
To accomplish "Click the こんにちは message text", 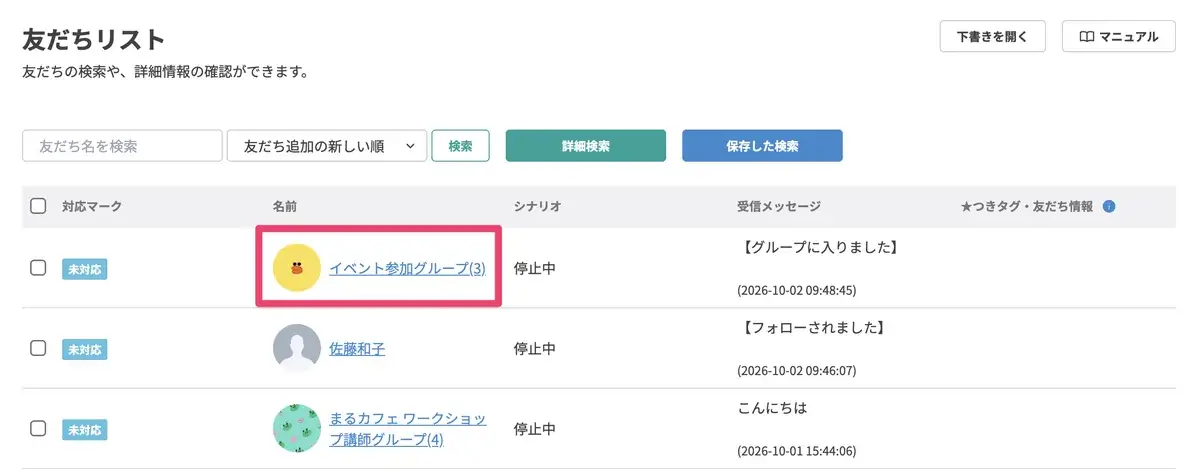I will point(772,408).
